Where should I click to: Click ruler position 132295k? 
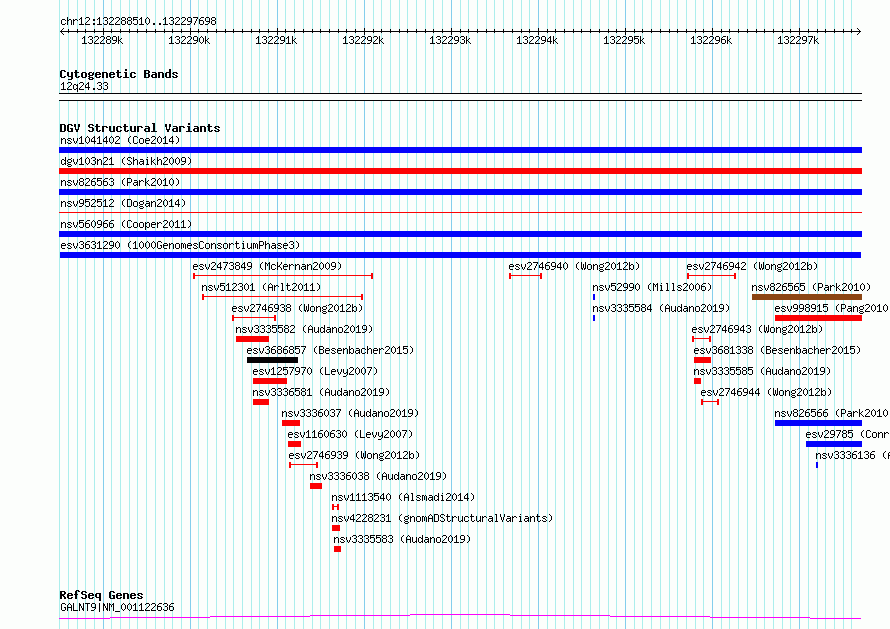[x=624, y=41]
